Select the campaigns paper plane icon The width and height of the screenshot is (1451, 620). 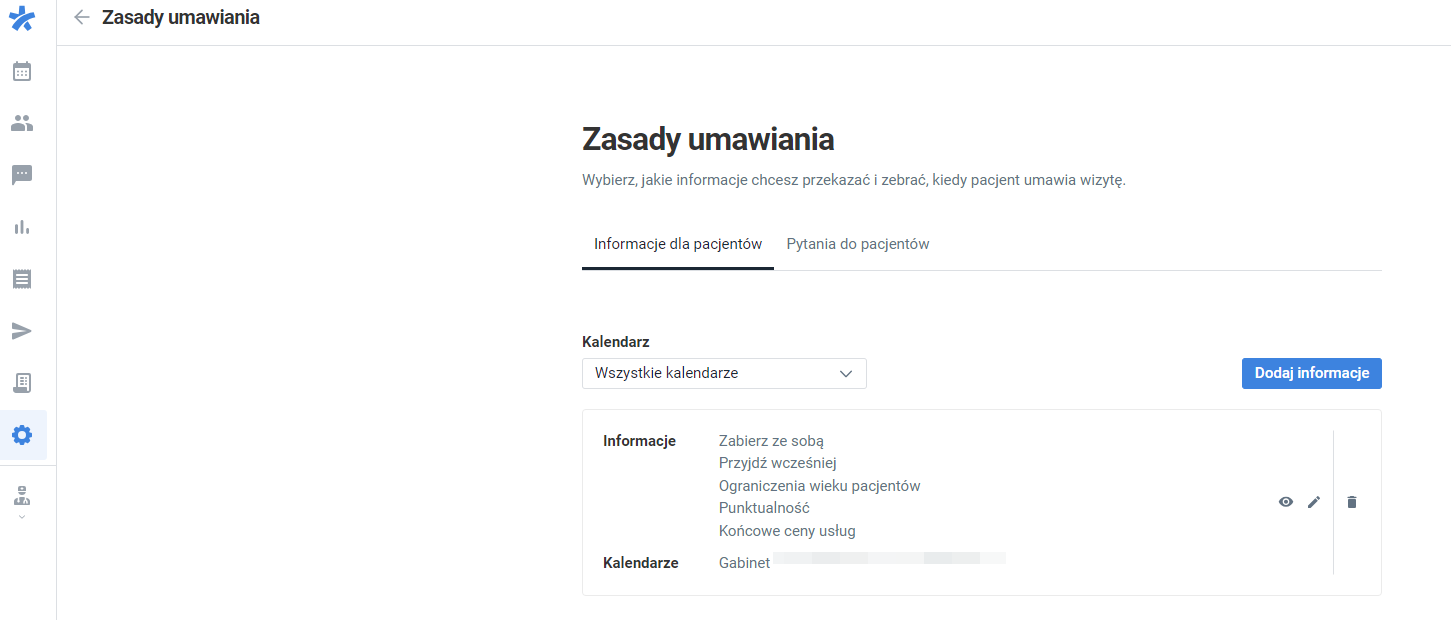click(x=22, y=331)
